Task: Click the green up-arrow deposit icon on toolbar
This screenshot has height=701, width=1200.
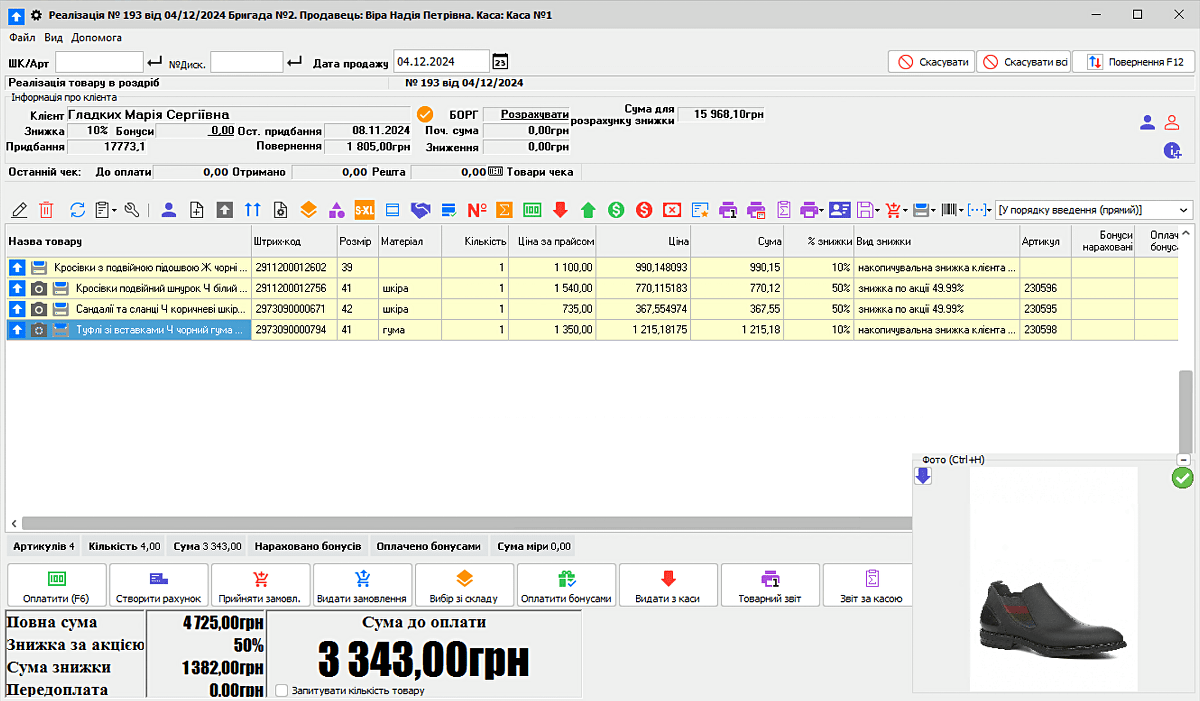Action: pos(587,210)
